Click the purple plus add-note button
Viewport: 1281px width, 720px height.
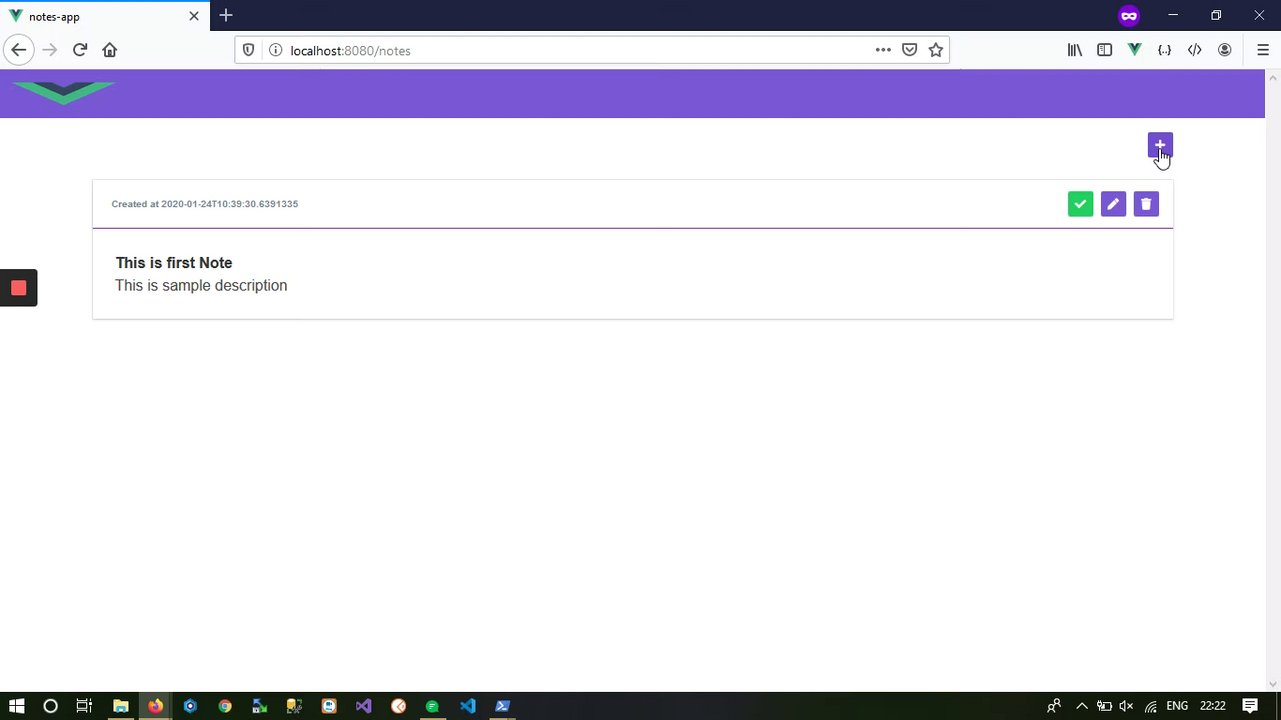tap(1160, 145)
